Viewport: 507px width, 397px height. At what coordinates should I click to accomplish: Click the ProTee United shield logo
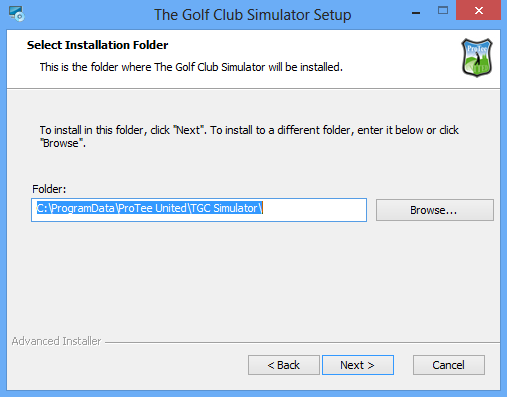click(x=477, y=58)
